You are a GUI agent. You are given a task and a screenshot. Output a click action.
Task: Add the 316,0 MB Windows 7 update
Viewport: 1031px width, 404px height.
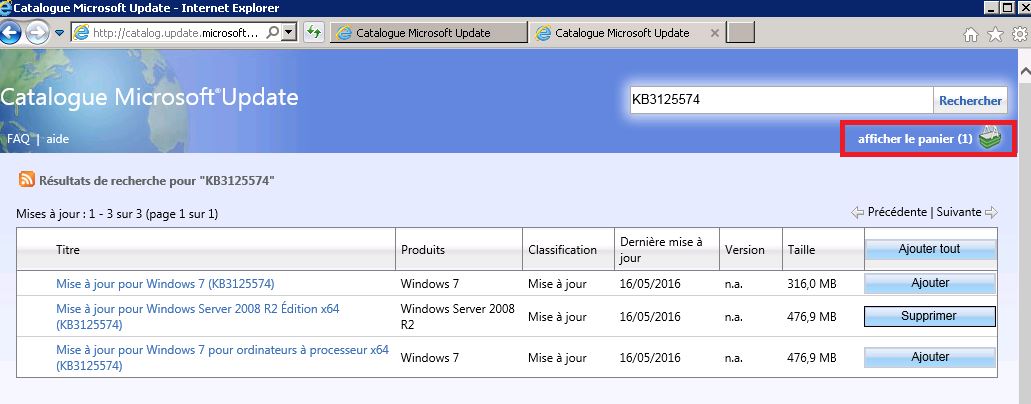(x=930, y=283)
